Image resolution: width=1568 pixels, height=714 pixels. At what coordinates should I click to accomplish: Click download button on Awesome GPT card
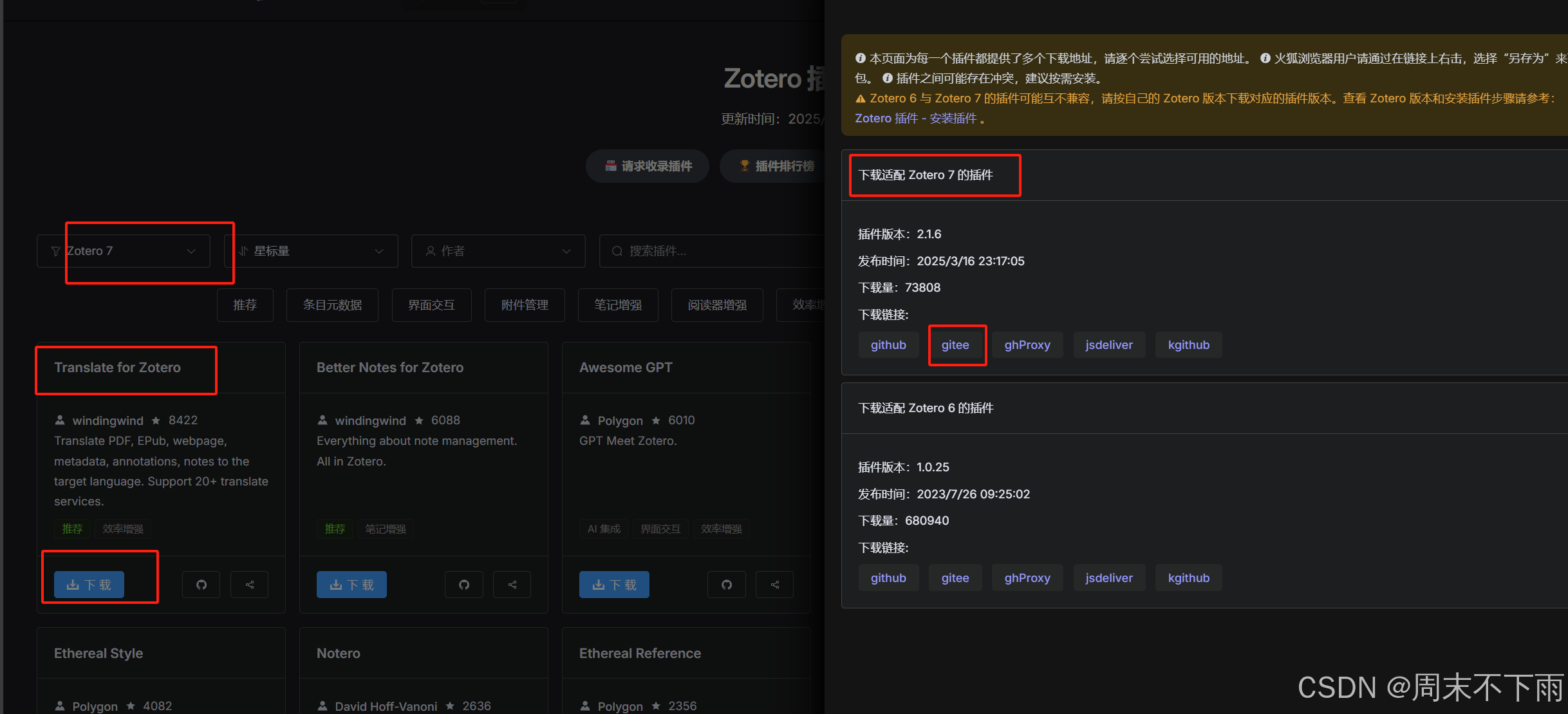(x=614, y=585)
